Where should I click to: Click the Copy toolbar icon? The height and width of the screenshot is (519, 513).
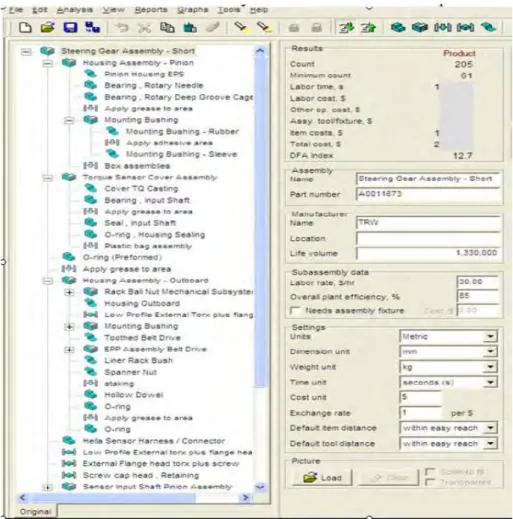167,27
